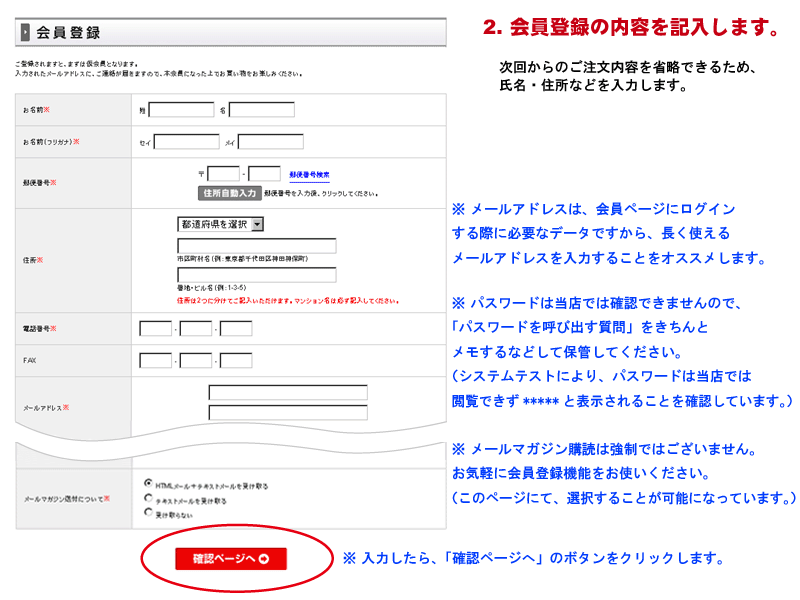Image resolution: width=800 pixels, height=600 pixels.
Task: Click the upper メールアドレス input field
Action: 288,392
